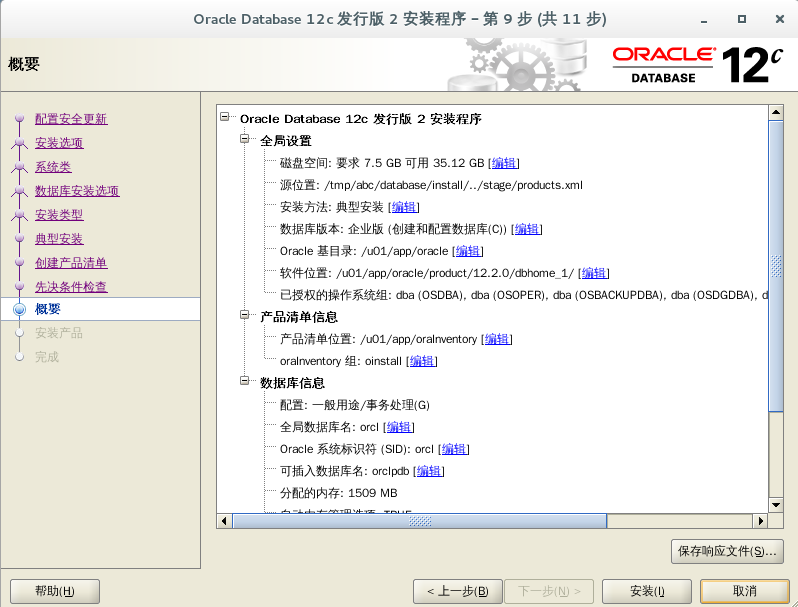Click the vertical scrollbar thumb
The height and width of the screenshot is (607, 798).
pyautogui.click(x=776, y=266)
